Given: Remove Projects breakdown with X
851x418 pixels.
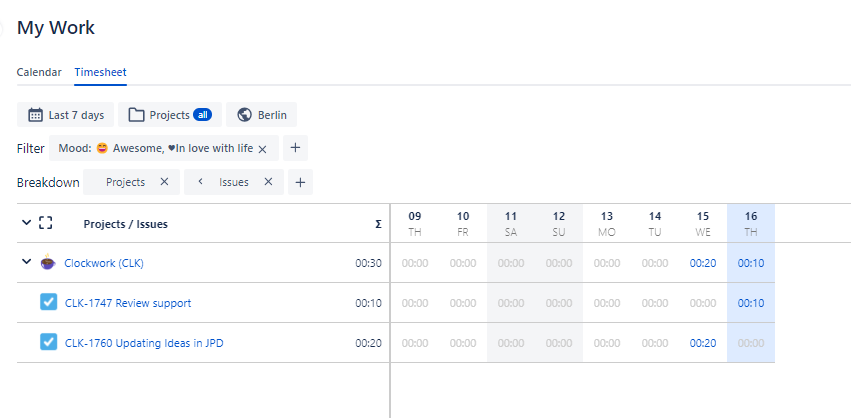Looking at the screenshot, I should pyautogui.click(x=164, y=182).
